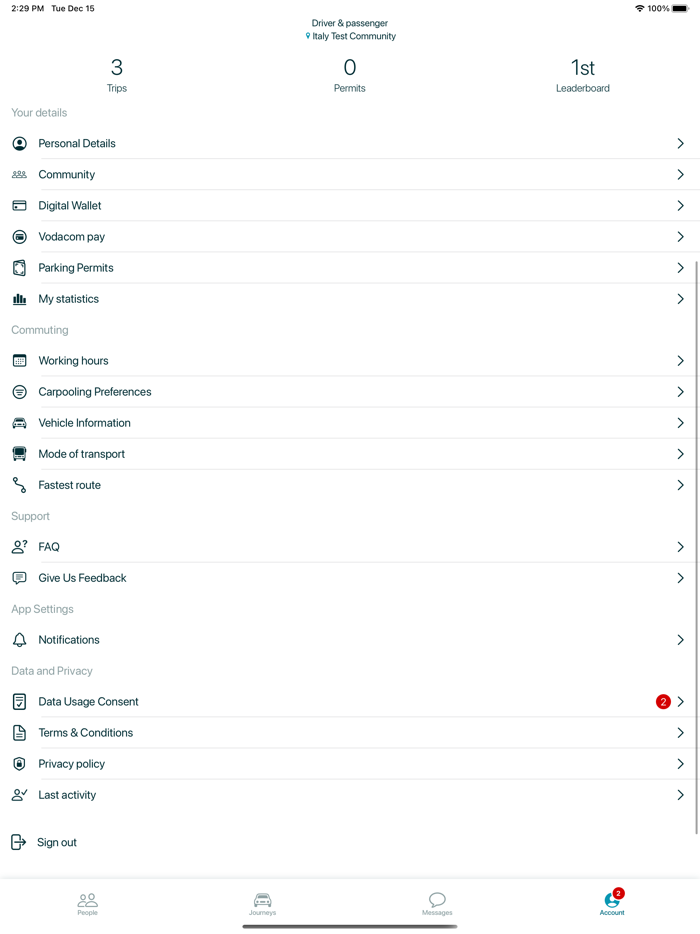Tap the Notifications bell icon

click(19, 640)
